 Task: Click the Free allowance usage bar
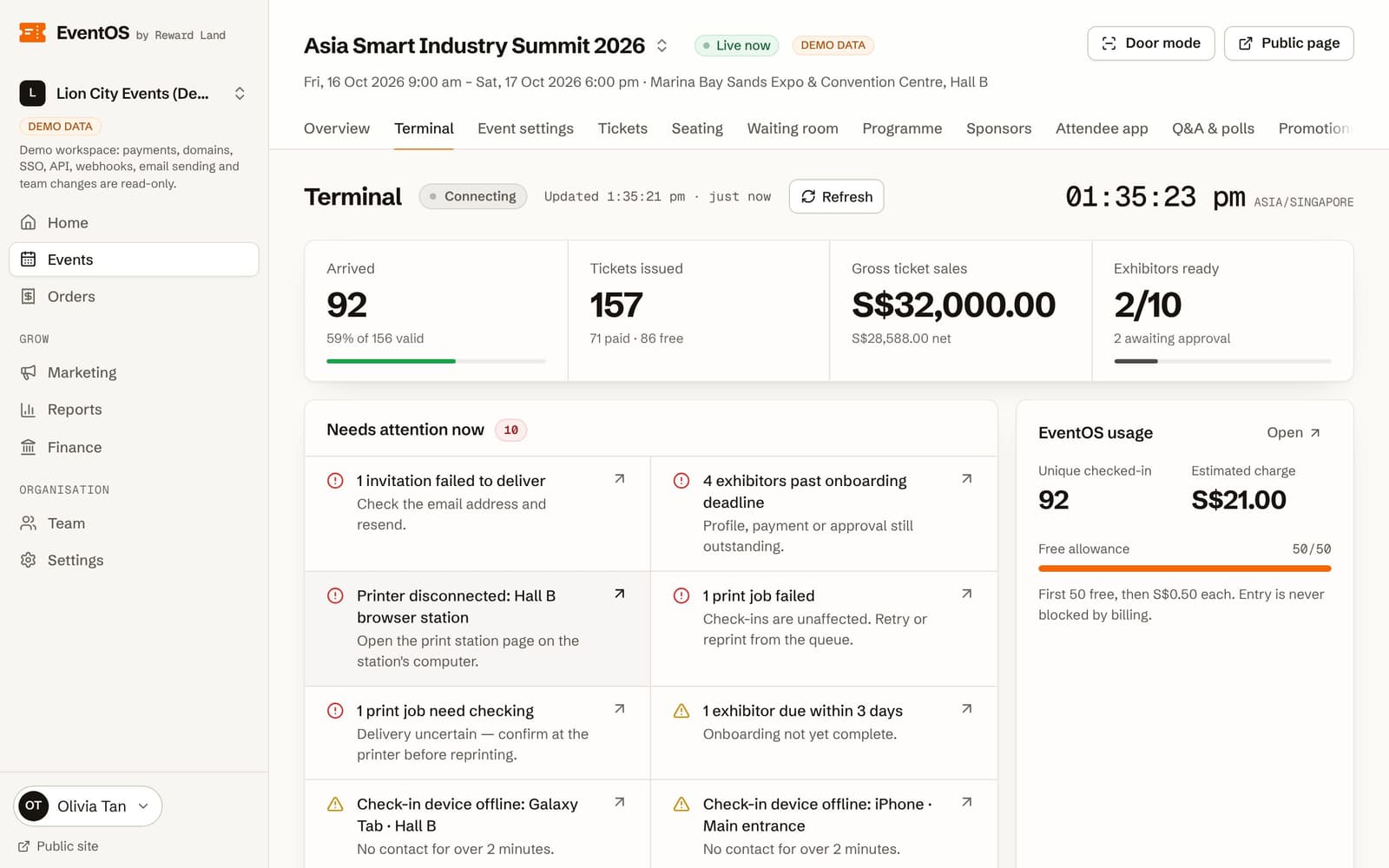[1184, 569]
